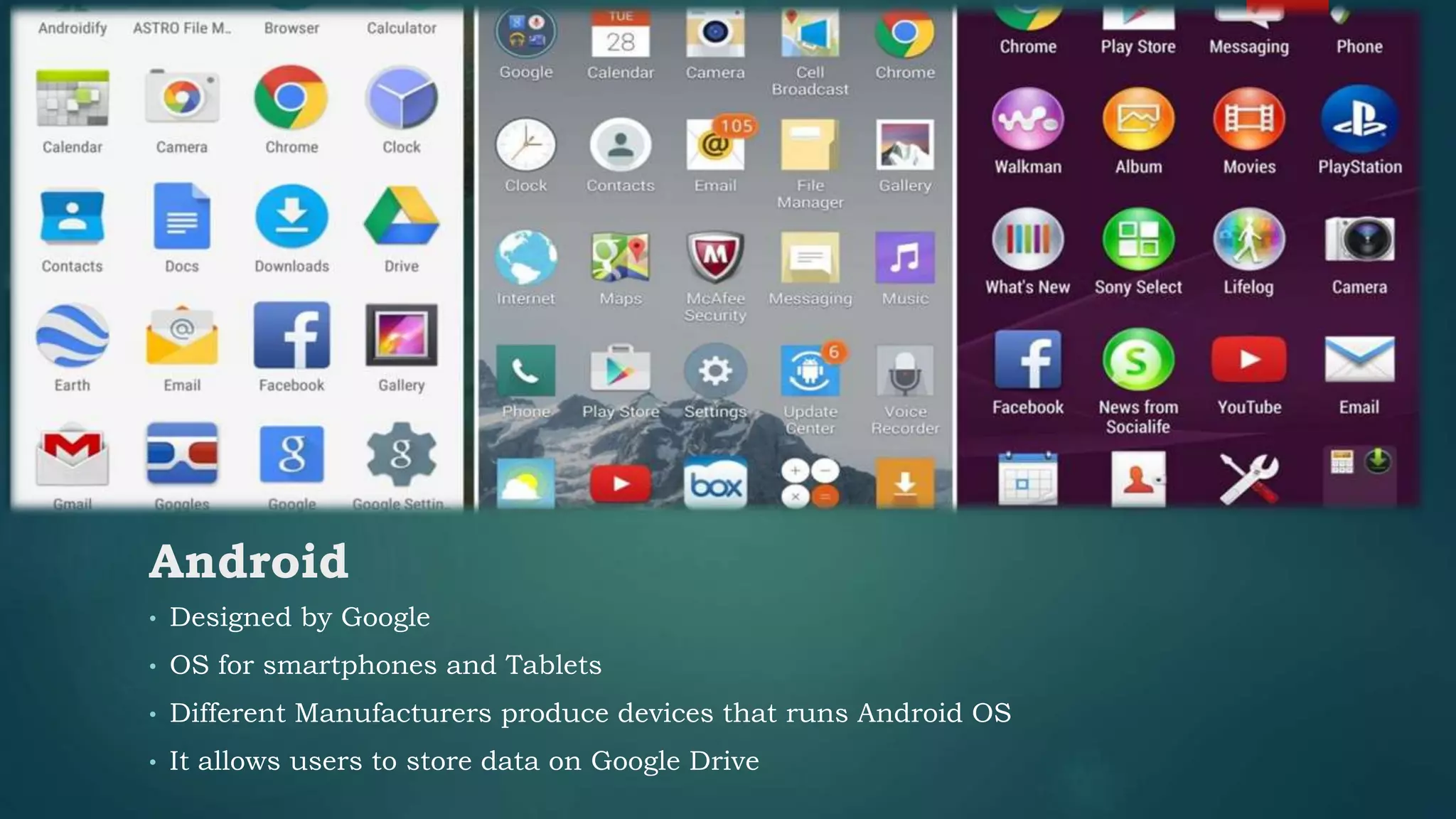Viewport: 1456px width, 819px height.
Task: Open the Walkman app
Action: coord(1028,119)
